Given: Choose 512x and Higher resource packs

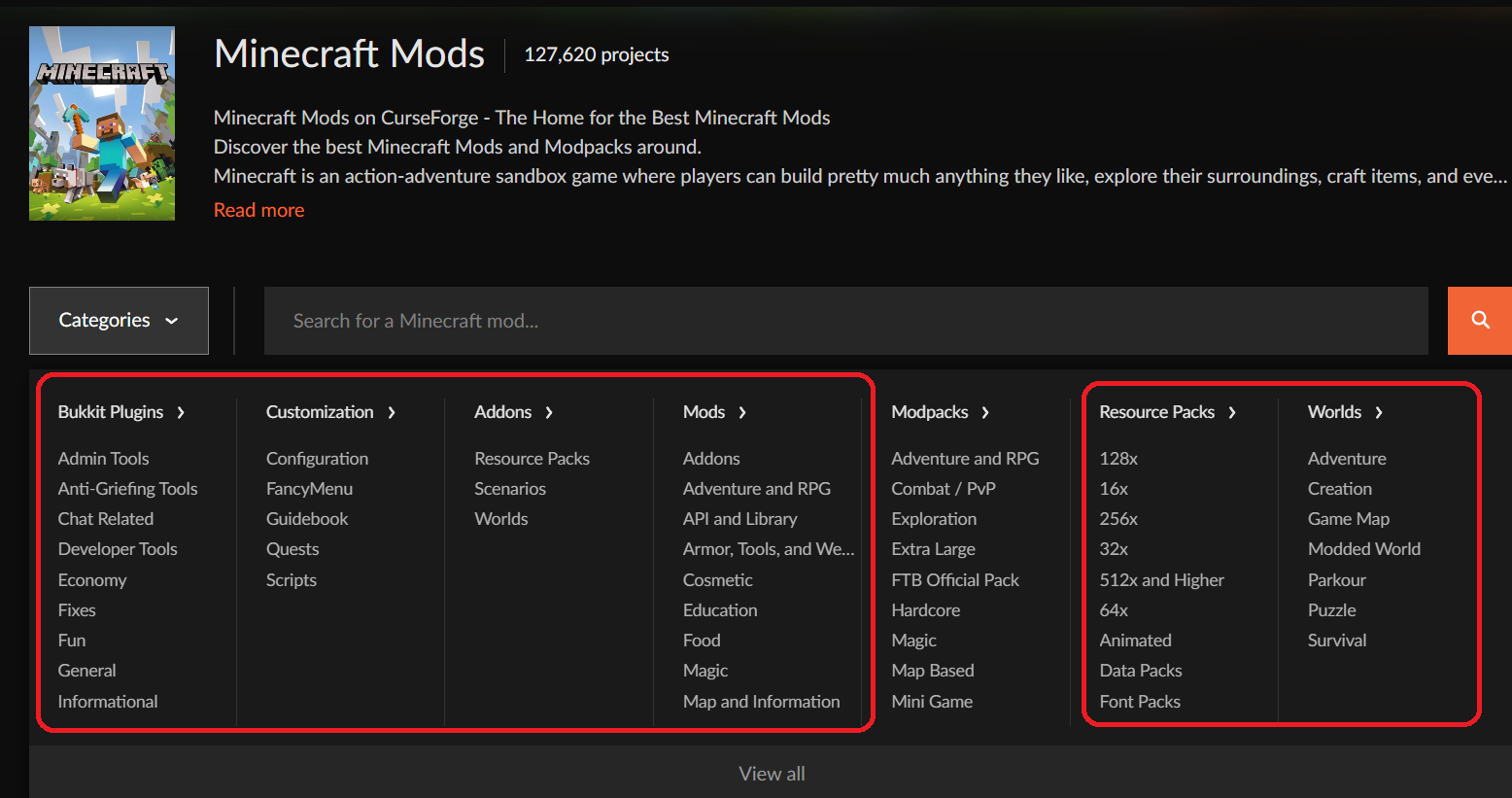Looking at the screenshot, I should tap(1161, 580).
